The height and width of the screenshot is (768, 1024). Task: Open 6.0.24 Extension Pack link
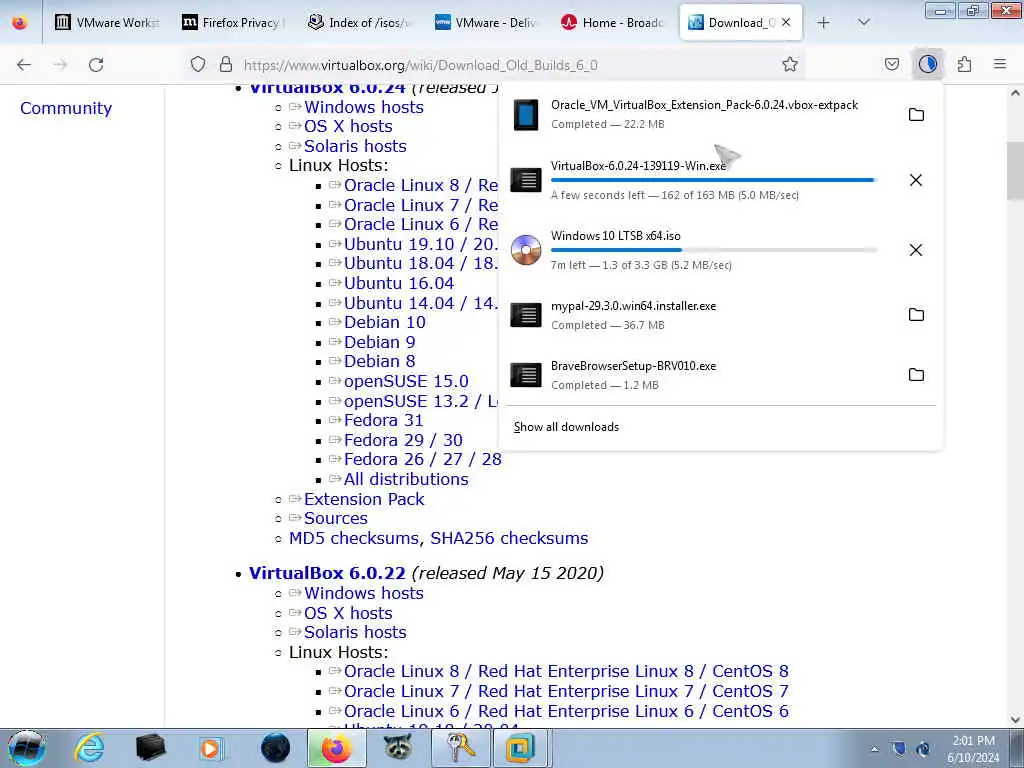(364, 500)
